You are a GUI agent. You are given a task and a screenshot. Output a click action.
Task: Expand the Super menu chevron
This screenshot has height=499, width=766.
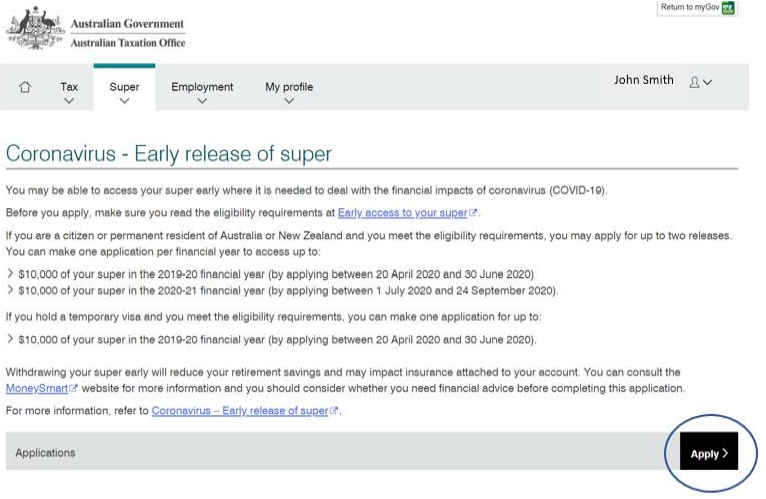125,101
